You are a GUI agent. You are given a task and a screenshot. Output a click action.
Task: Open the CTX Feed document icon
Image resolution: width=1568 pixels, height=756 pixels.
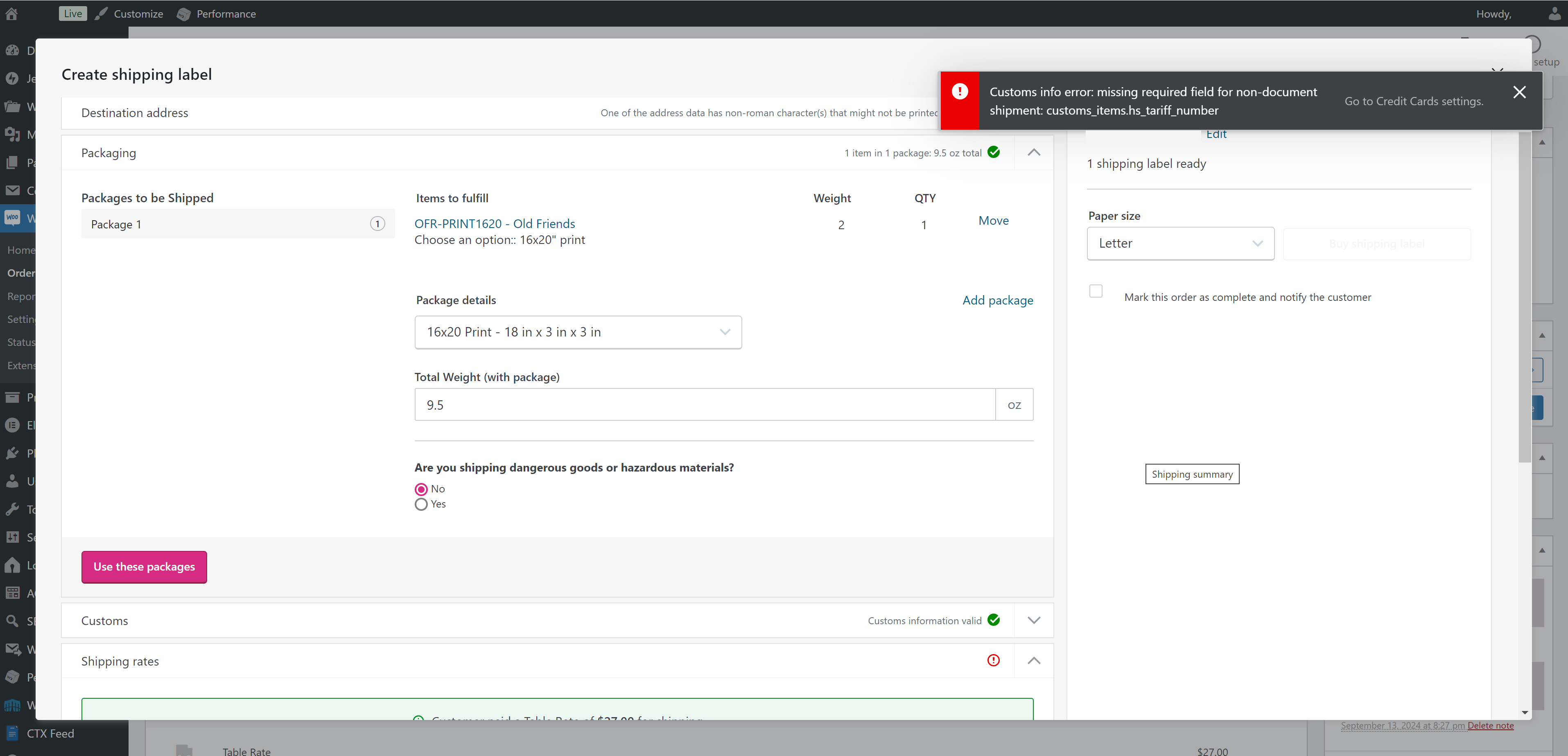pyautogui.click(x=12, y=733)
